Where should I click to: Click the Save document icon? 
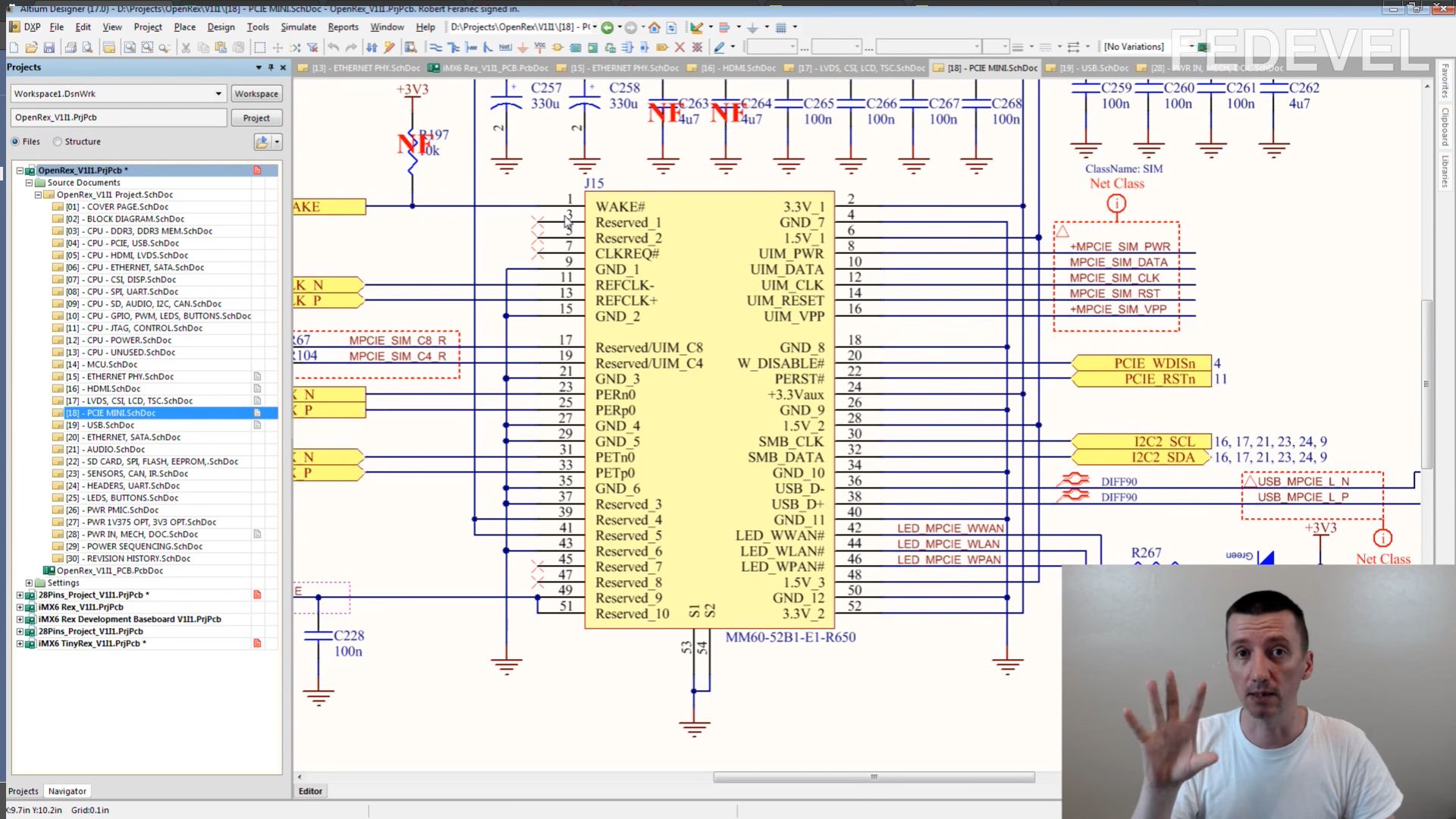point(49,47)
